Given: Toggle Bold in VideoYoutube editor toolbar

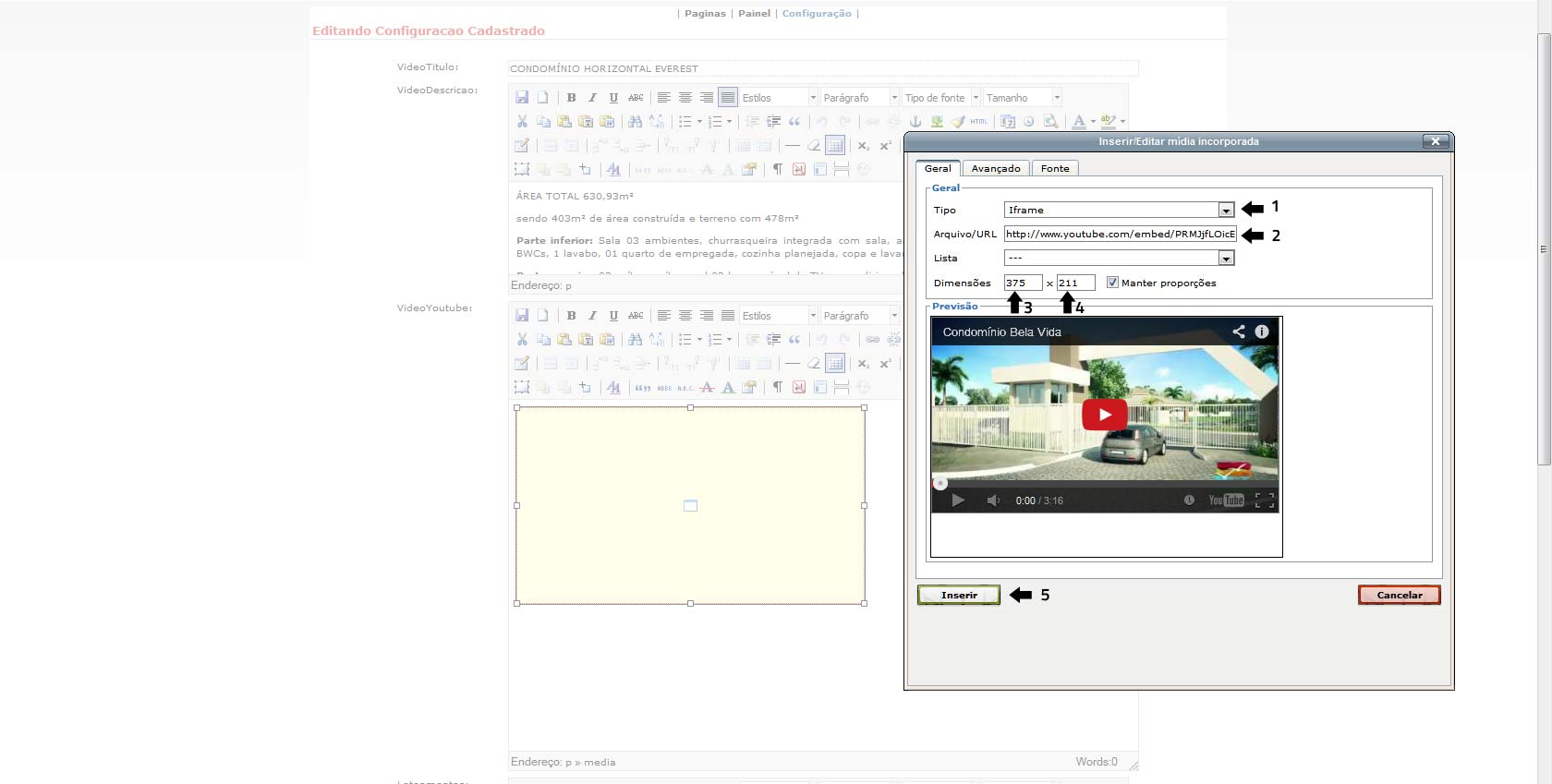Looking at the screenshot, I should point(571,315).
